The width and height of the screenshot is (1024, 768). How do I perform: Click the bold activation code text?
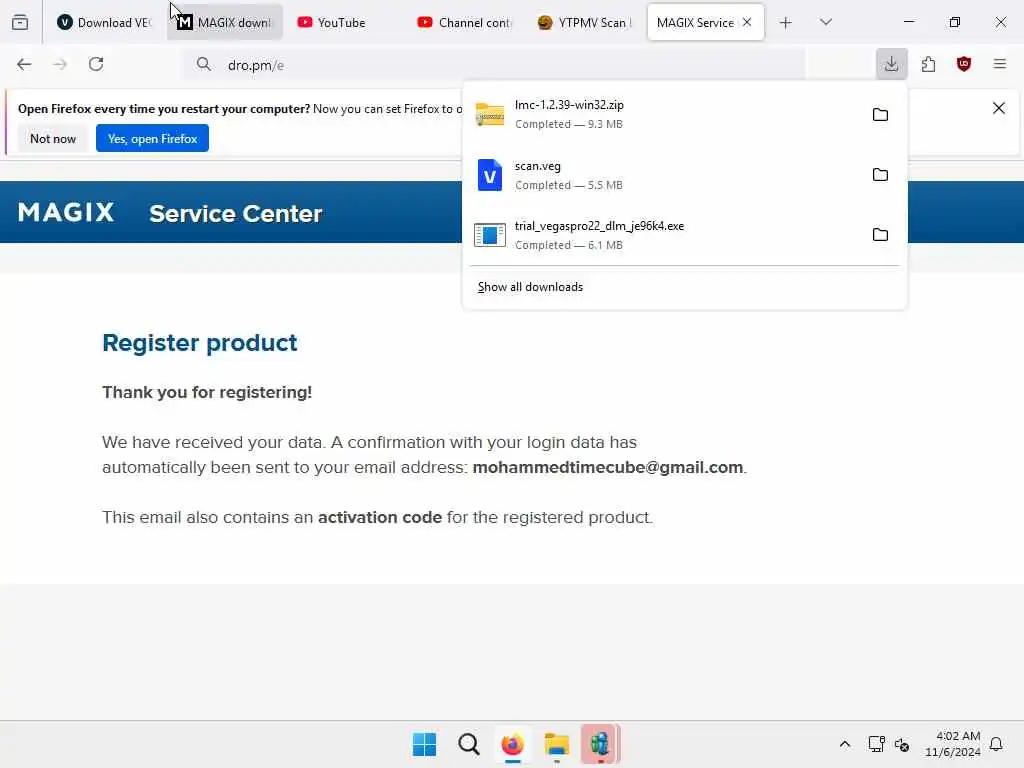coord(379,517)
